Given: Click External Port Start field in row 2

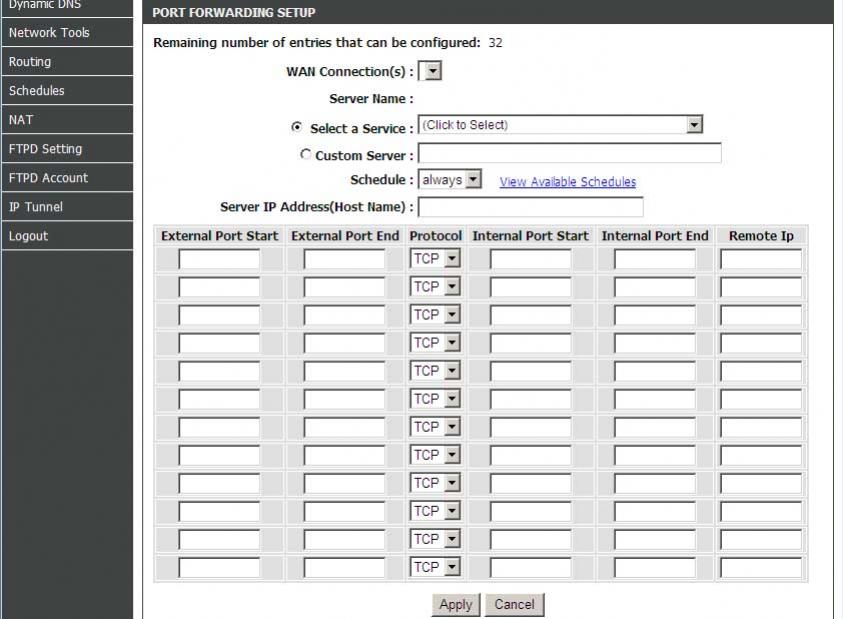Looking at the screenshot, I should click(x=219, y=287).
